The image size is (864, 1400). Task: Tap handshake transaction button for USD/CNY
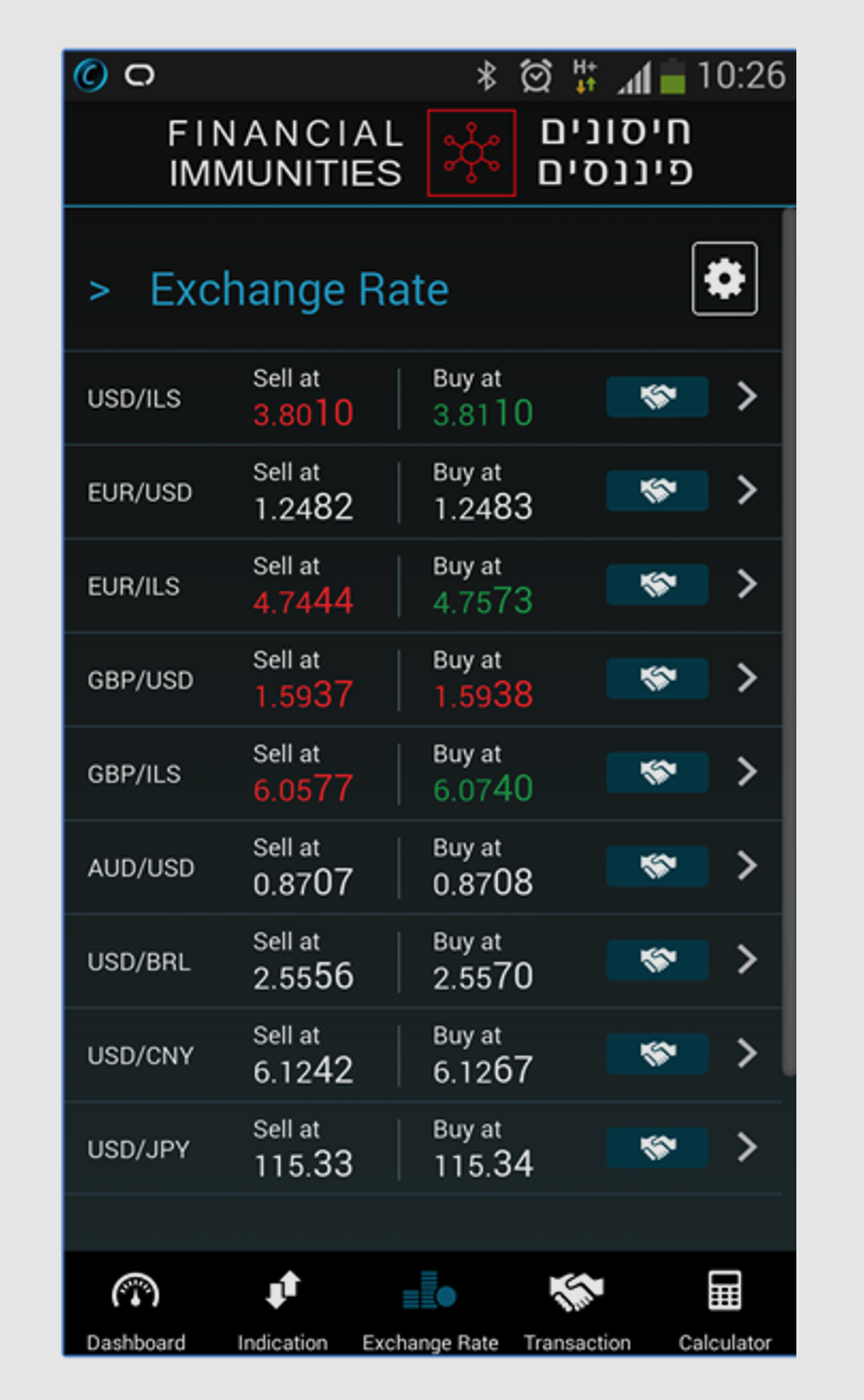(657, 1053)
